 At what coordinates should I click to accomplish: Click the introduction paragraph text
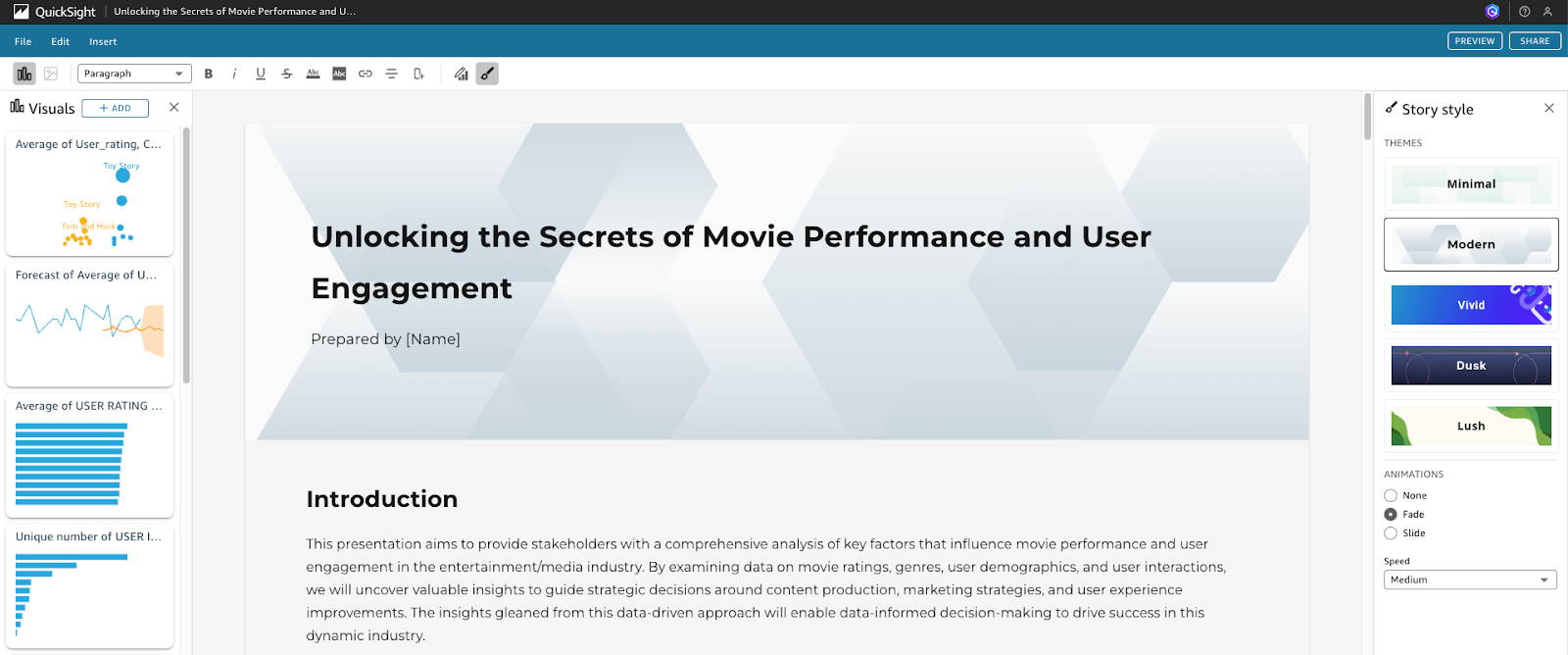pyautogui.click(x=766, y=589)
